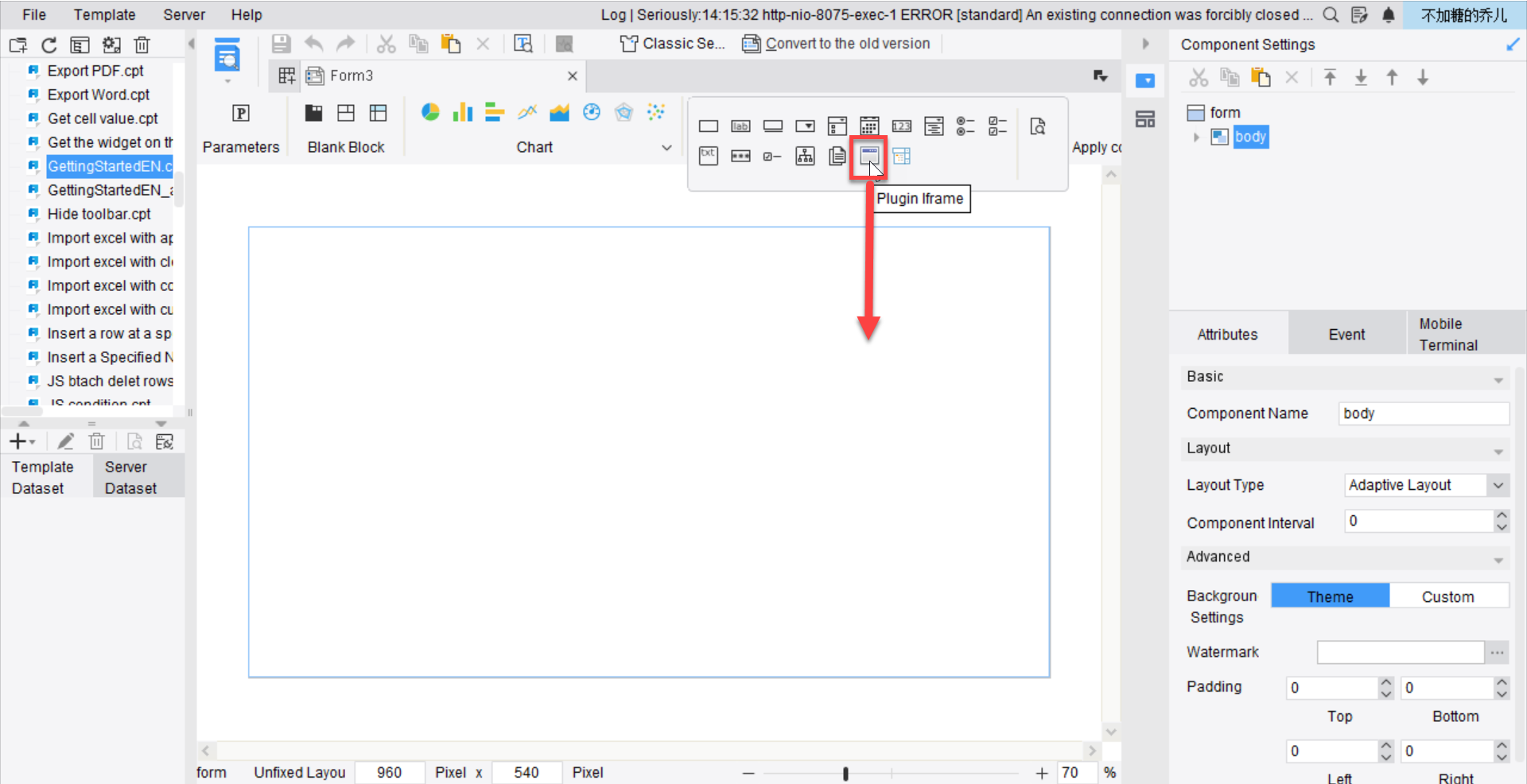Select the Tree widget icon
The width and height of the screenshot is (1527, 784).
pos(805,156)
